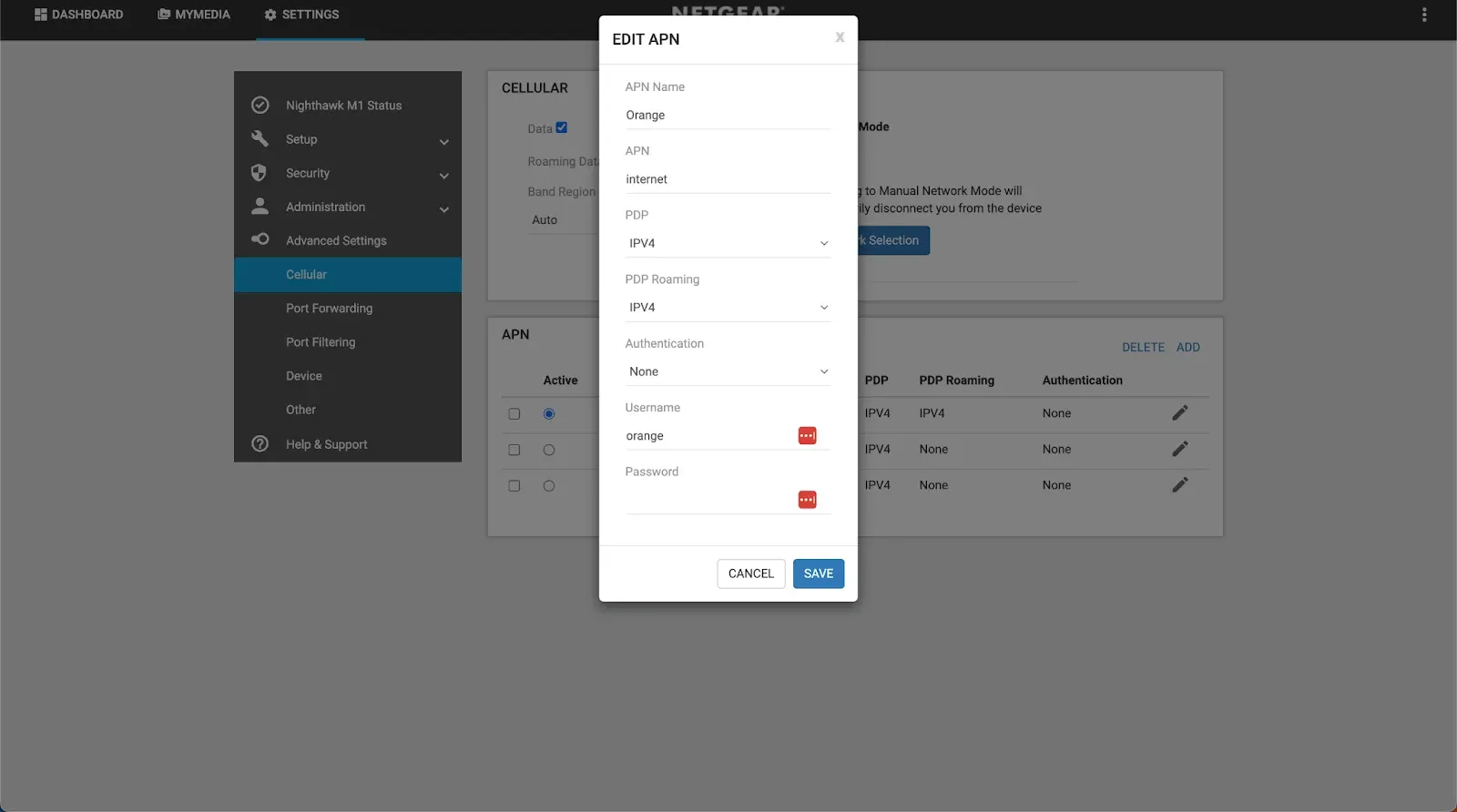
Task: Open the PDP dropdown
Action: coord(728,243)
